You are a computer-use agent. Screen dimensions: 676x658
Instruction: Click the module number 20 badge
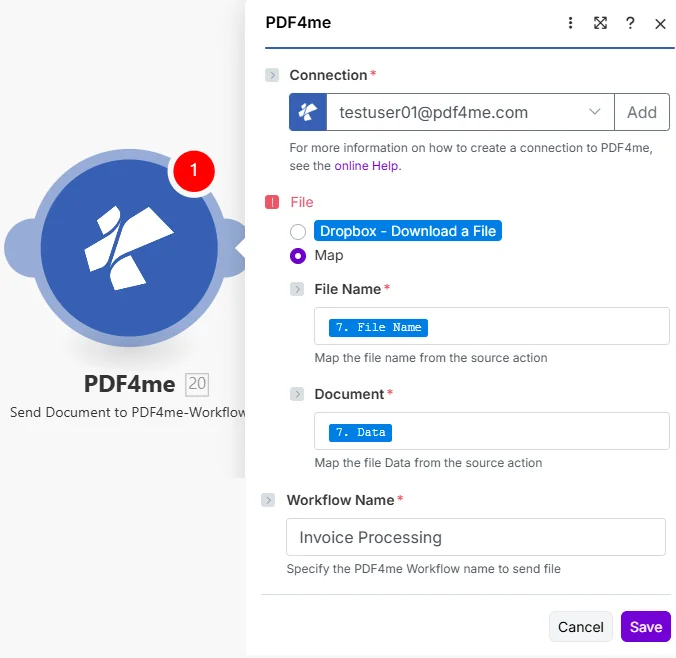(x=197, y=384)
